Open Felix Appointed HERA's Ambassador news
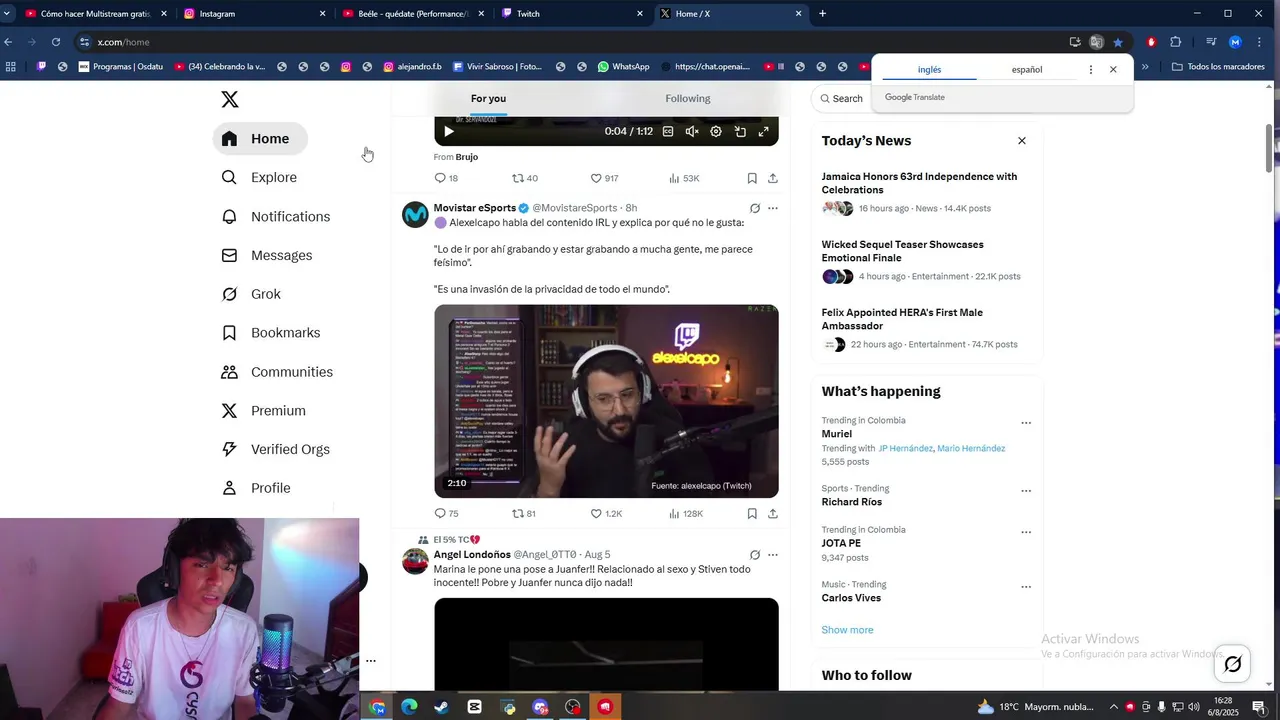The height and width of the screenshot is (720, 1280). pyautogui.click(x=926, y=329)
